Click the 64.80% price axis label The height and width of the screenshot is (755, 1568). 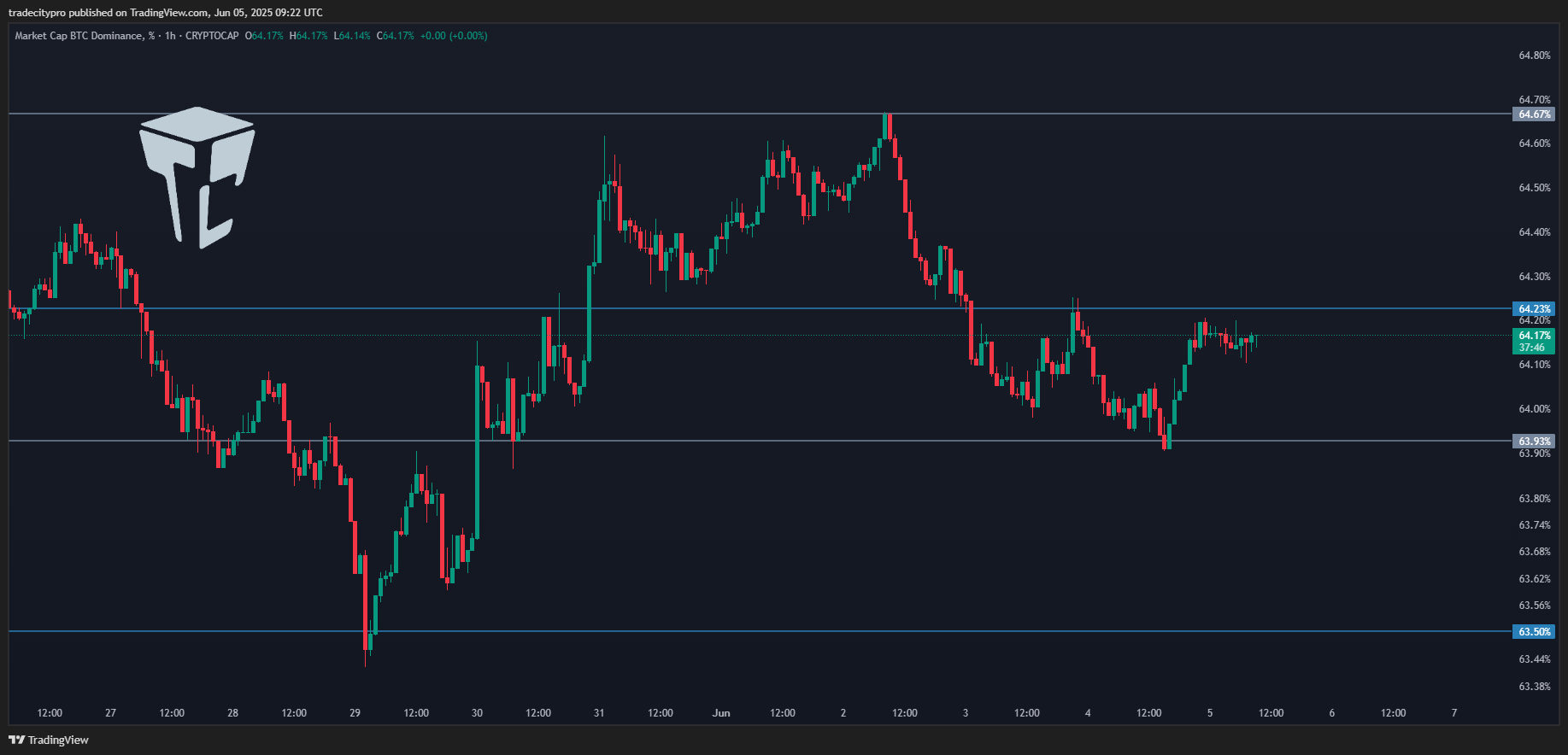[x=1534, y=56]
